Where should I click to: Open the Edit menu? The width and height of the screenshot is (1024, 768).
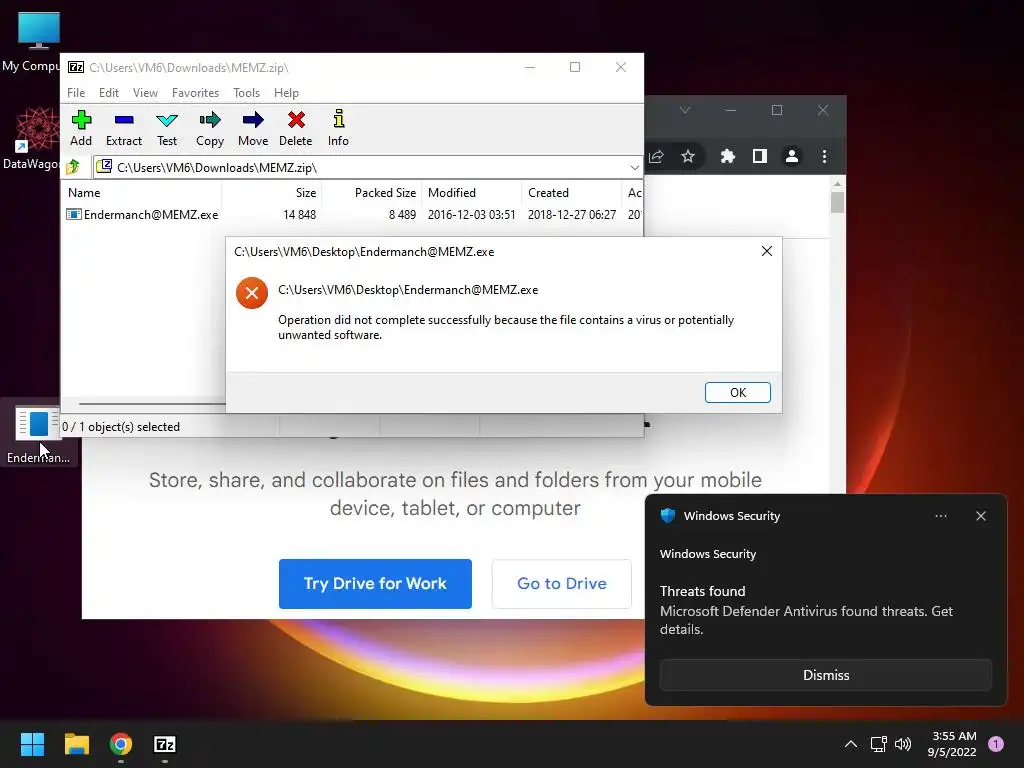pos(109,93)
